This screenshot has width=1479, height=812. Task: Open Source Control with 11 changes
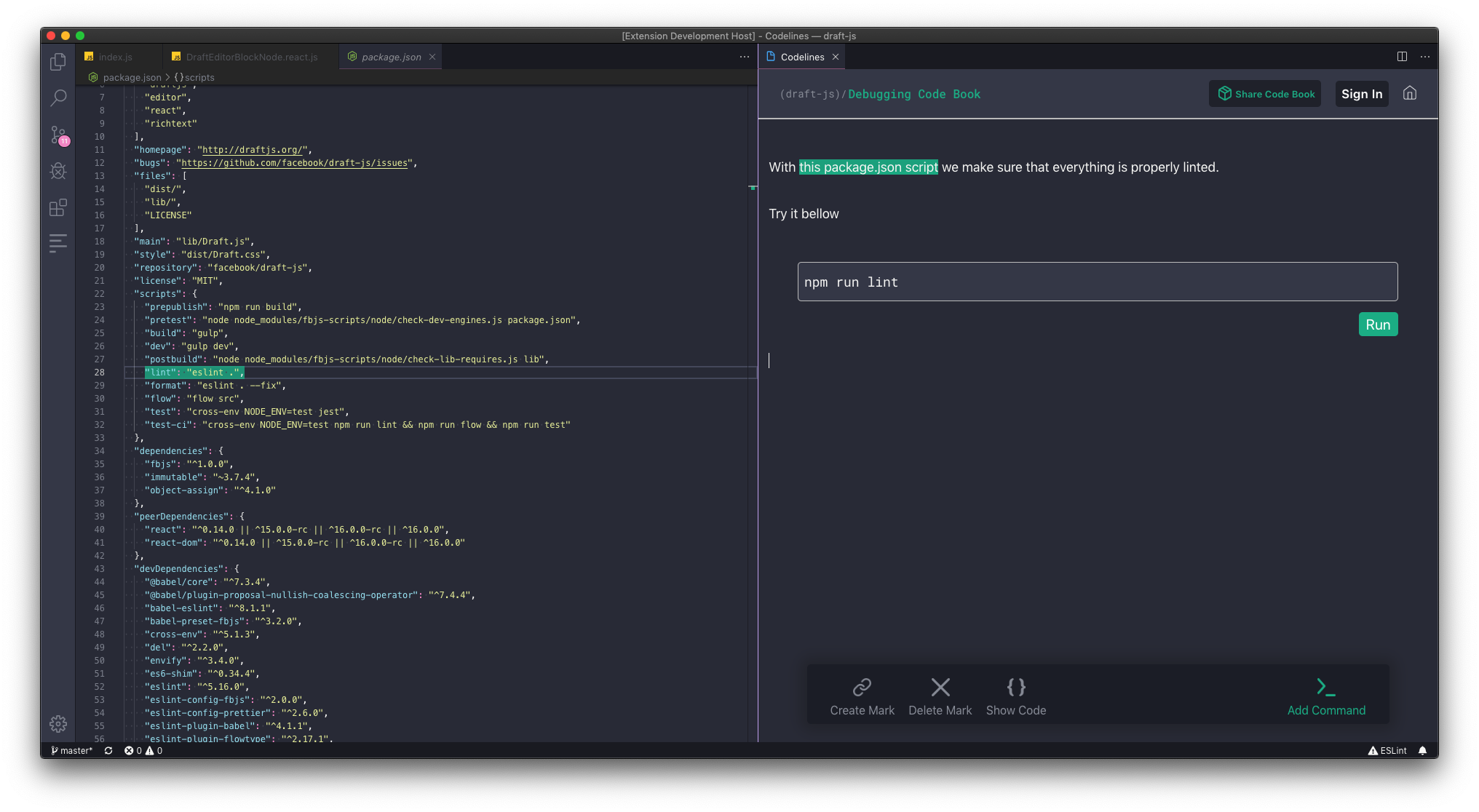coord(58,135)
